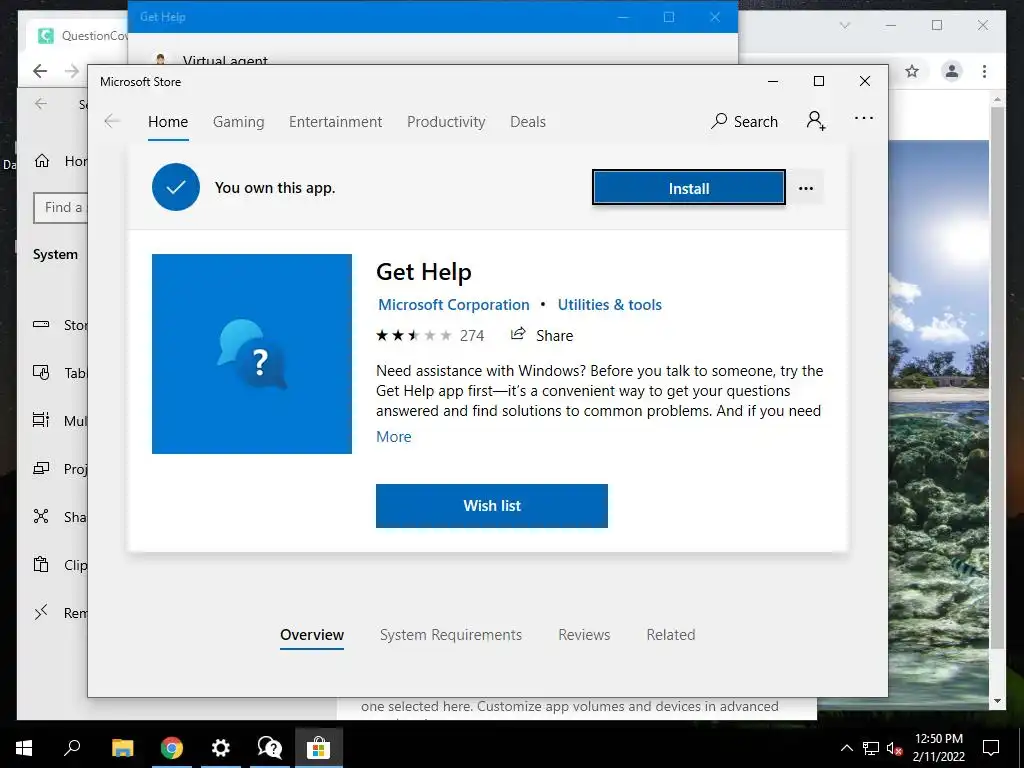Click Microsoft Store taskbar icon
Screen dimensions: 1024x768
(319, 748)
